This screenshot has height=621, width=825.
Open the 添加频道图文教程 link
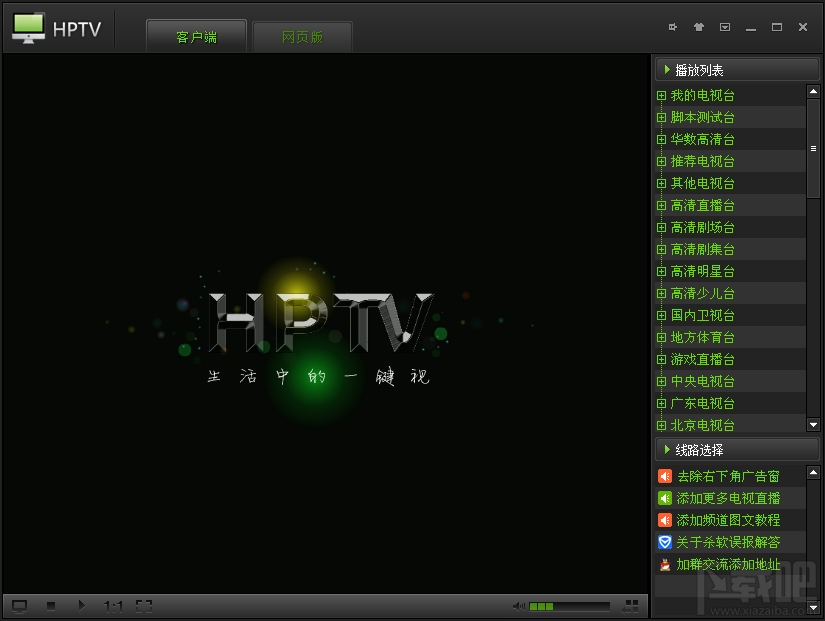pyautogui.click(x=728, y=520)
